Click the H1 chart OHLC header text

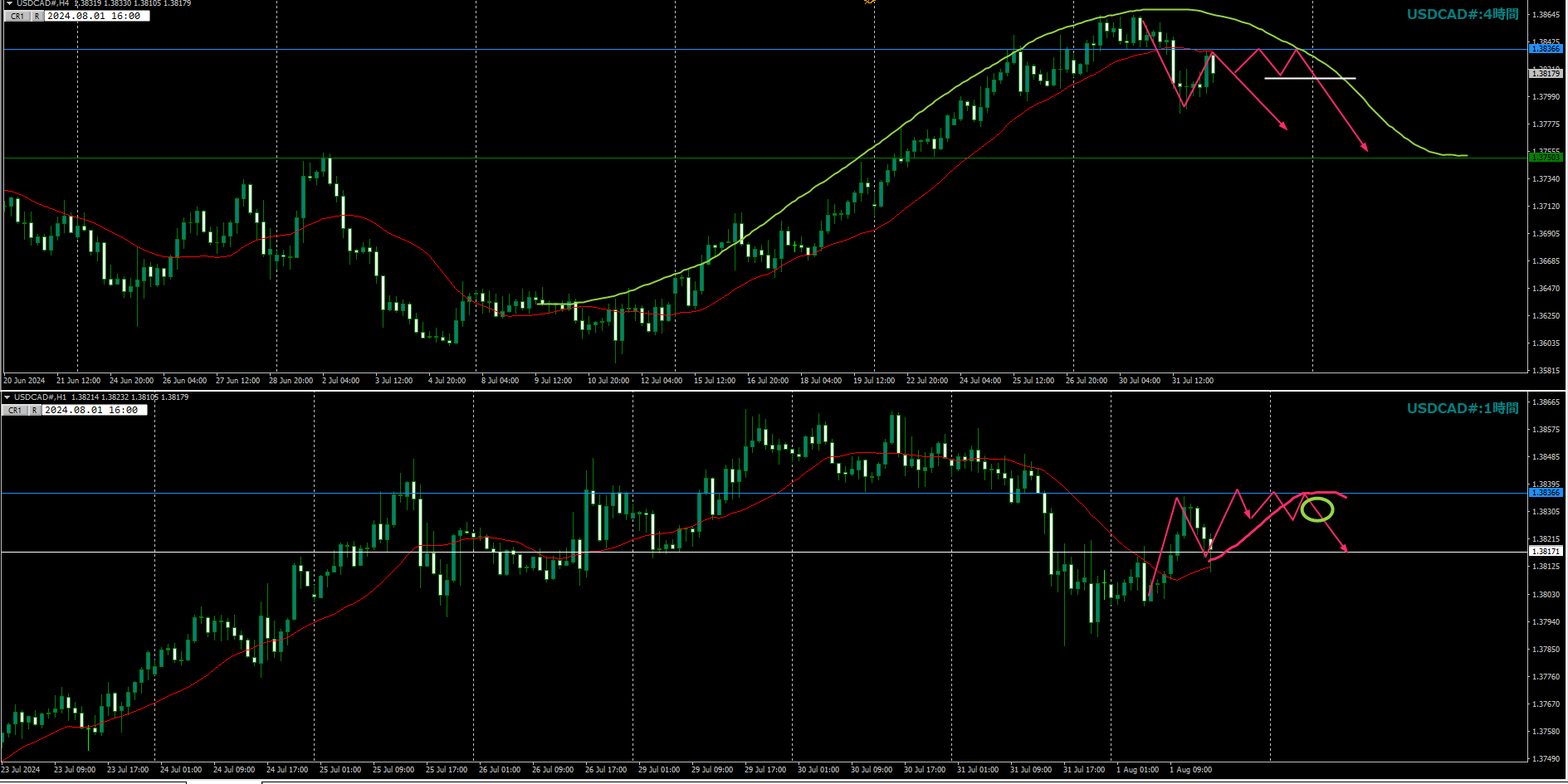pos(101,397)
